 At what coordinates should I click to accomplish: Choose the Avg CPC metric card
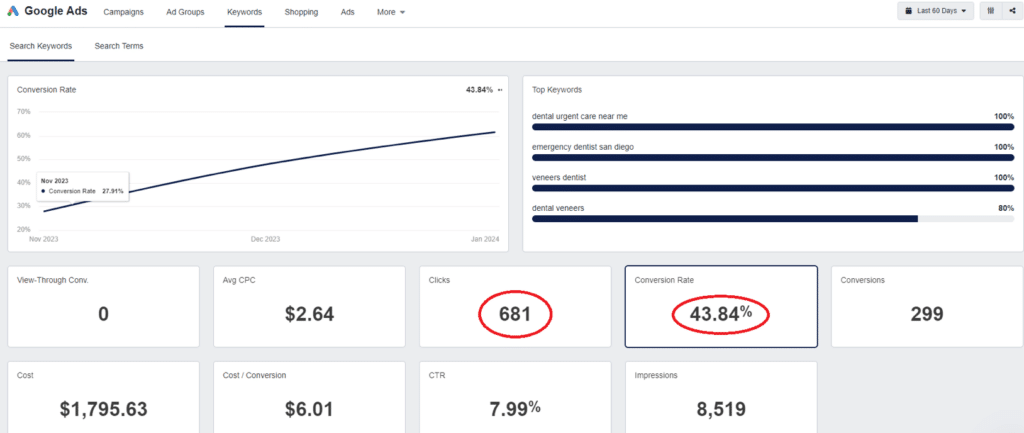(x=308, y=306)
